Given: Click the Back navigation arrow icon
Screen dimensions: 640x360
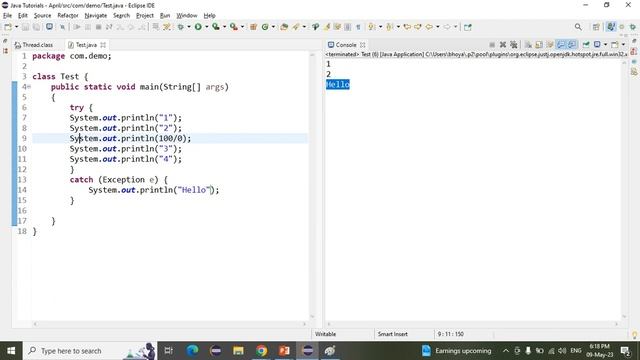Looking at the screenshot, I should pos(429,27).
